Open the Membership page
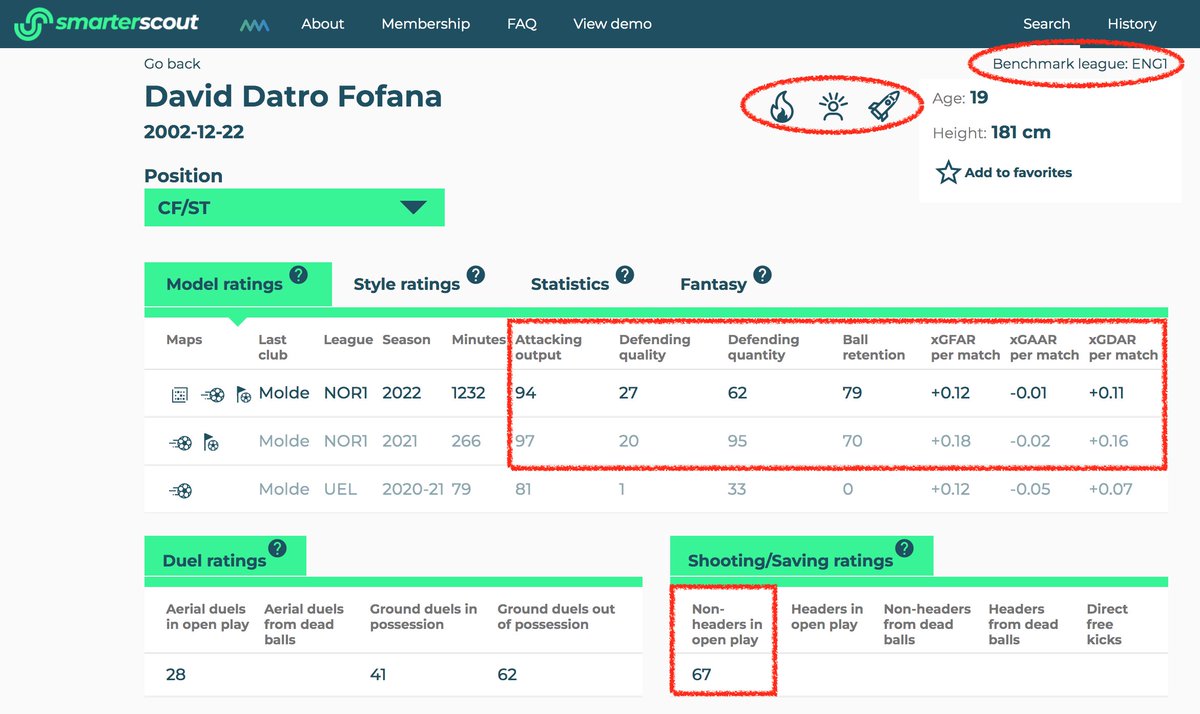The width and height of the screenshot is (1200, 714). pyautogui.click(x=426, y=24)
